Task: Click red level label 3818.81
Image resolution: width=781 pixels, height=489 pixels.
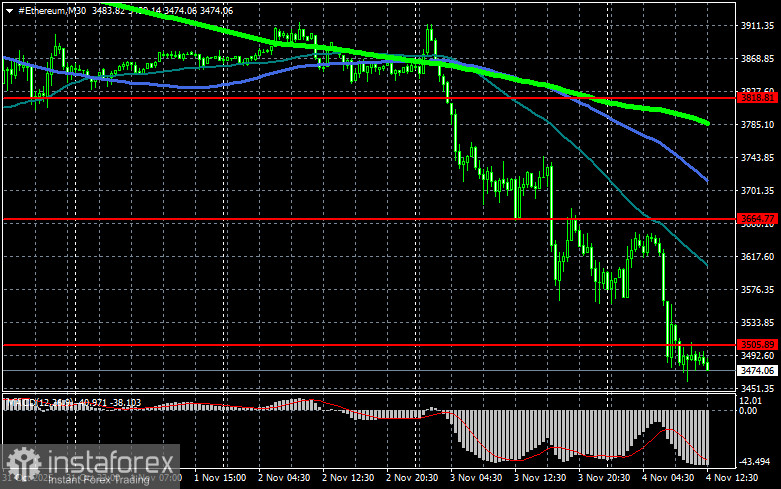Action: pos(758,98)
